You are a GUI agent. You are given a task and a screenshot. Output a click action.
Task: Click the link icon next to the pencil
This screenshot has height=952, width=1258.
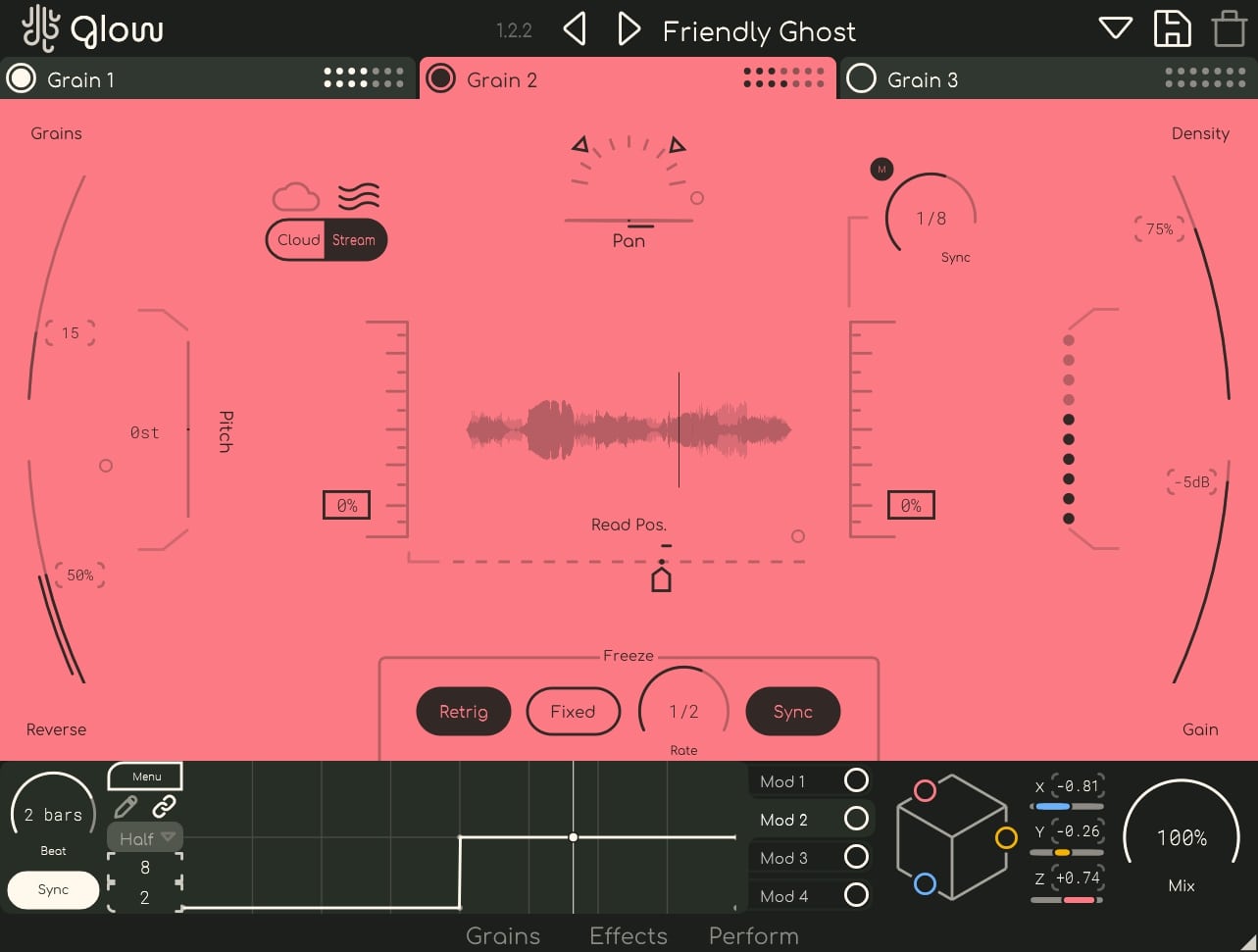tap(165, 807)
